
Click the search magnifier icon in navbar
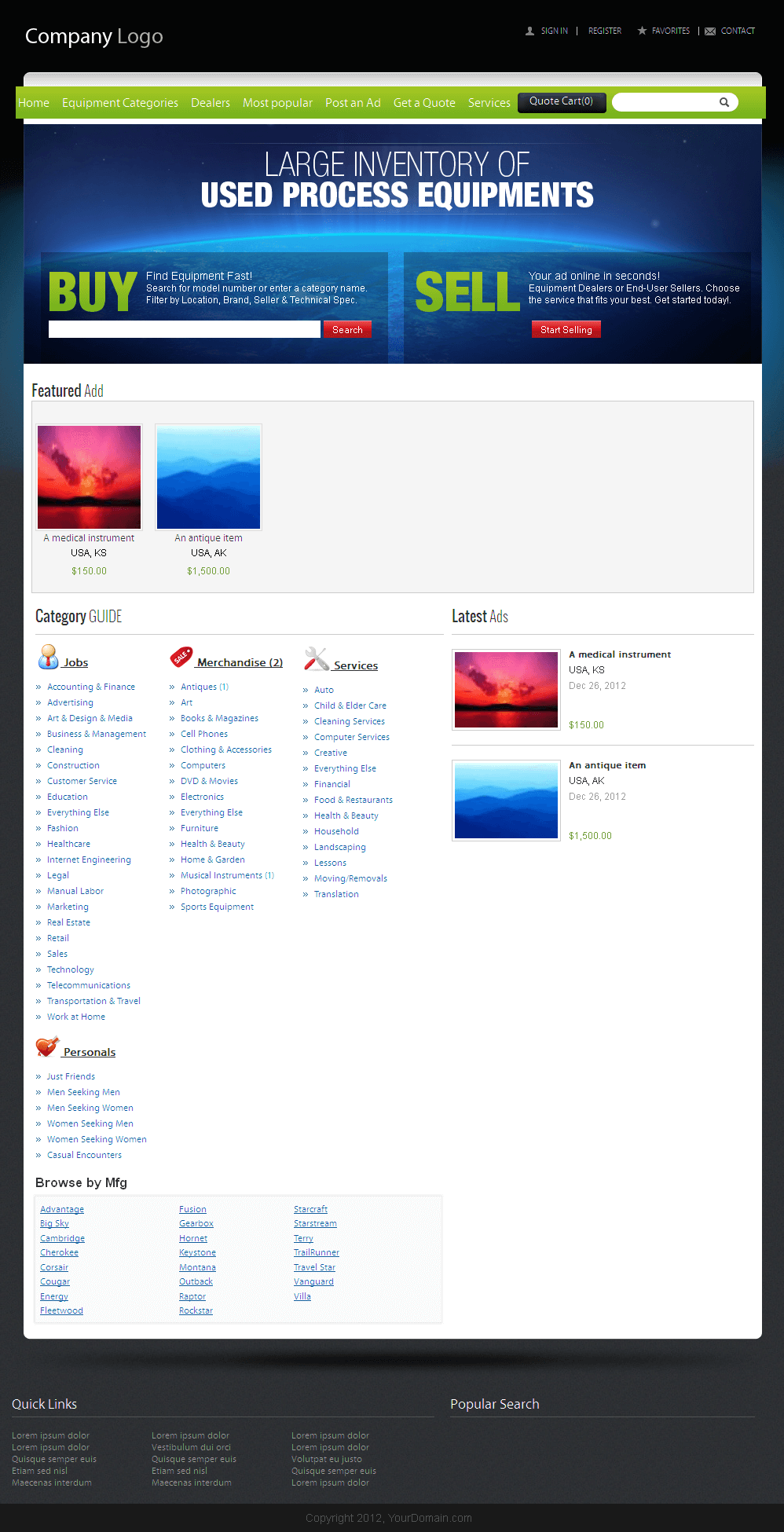(x=724, y=102)
